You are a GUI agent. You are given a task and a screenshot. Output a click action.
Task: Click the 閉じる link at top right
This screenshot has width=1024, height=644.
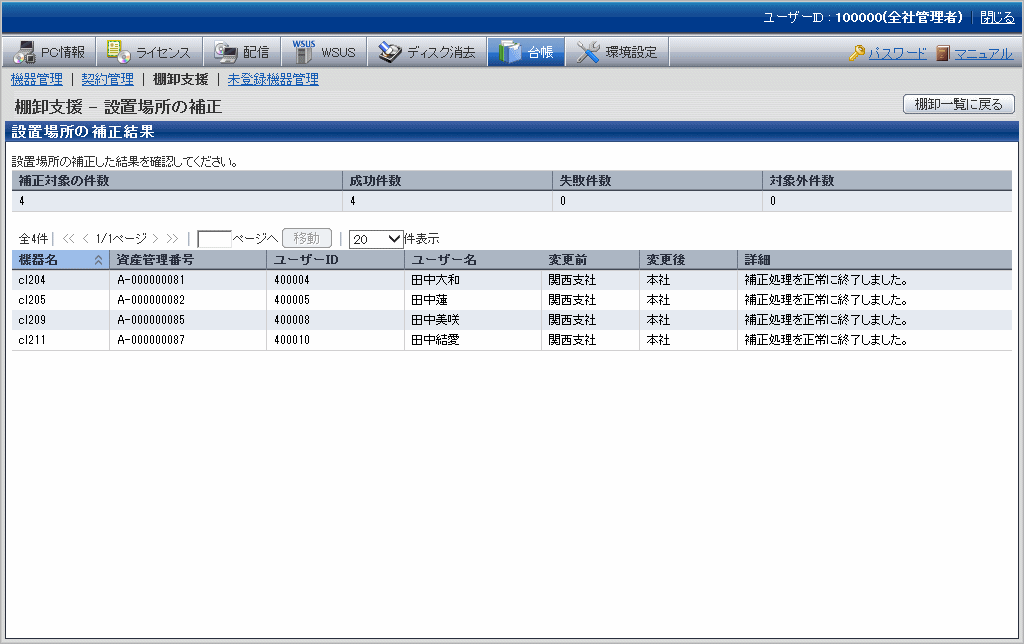tap(996, 17)
